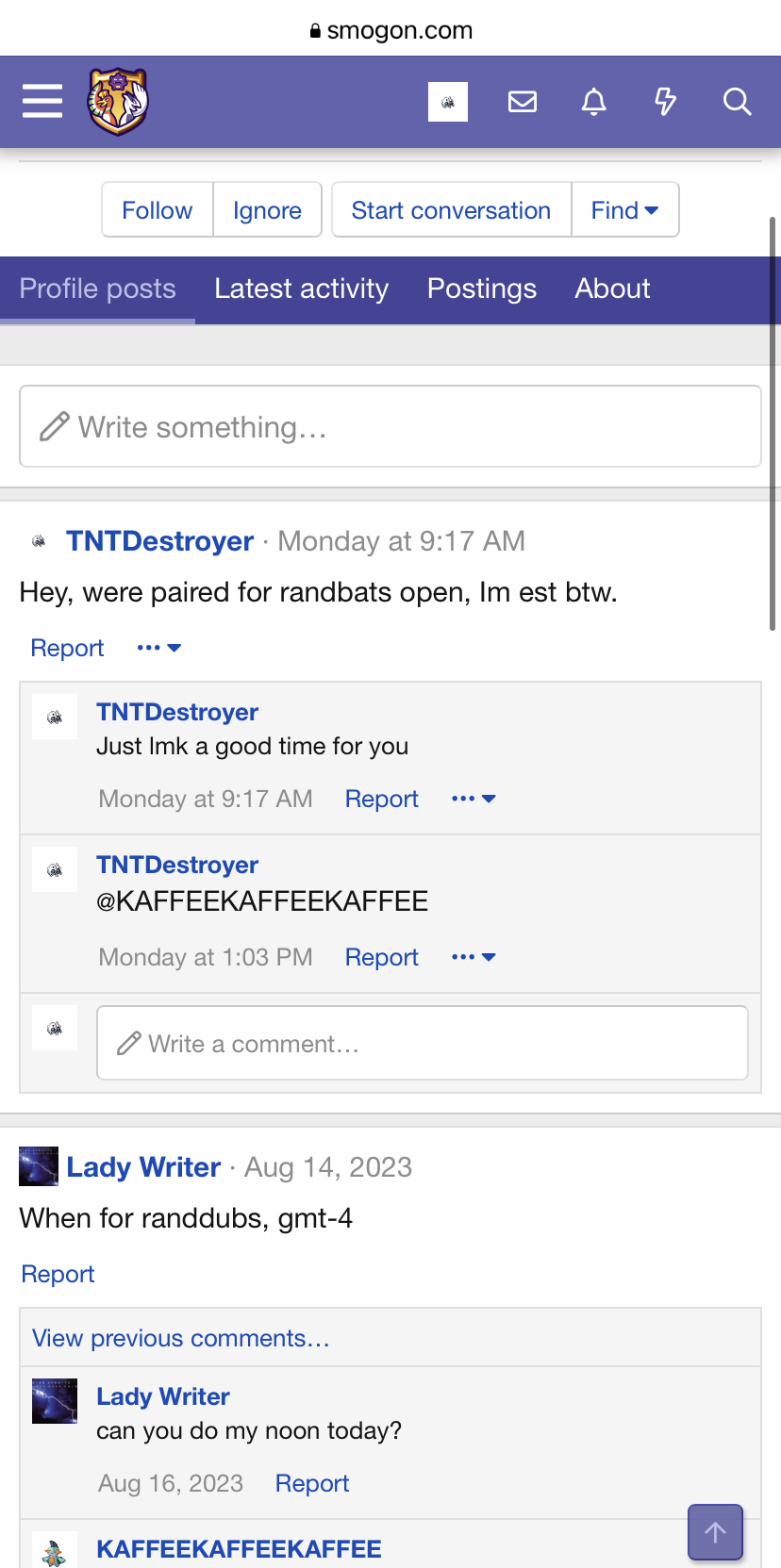Tap the scroll-to-top arrow button
The width and height of the screenshot is (781, 1568).
[715, 1532]
